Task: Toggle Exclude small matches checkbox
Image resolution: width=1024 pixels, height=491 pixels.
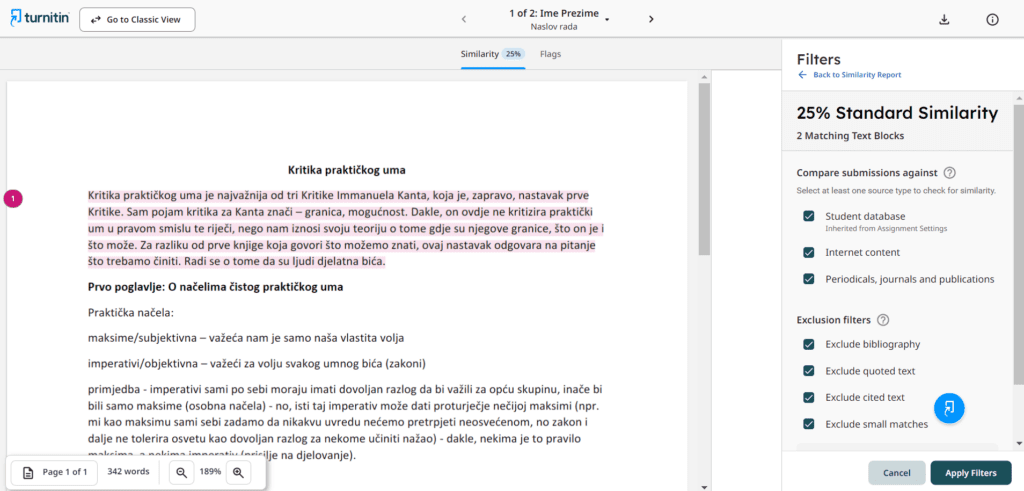Action: point(808,424)
